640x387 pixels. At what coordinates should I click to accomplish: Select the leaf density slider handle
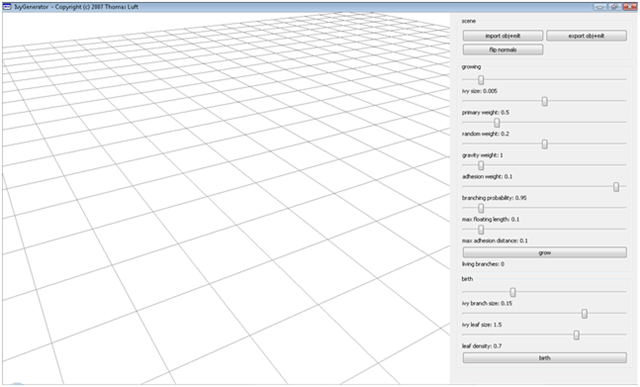(576, 335)
